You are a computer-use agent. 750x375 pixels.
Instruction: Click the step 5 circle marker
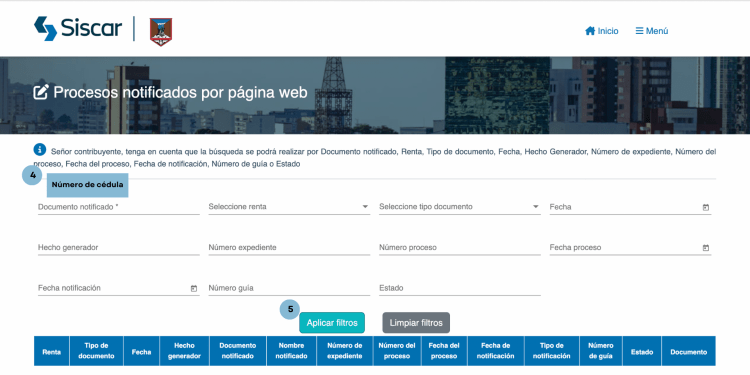point(290,309)
